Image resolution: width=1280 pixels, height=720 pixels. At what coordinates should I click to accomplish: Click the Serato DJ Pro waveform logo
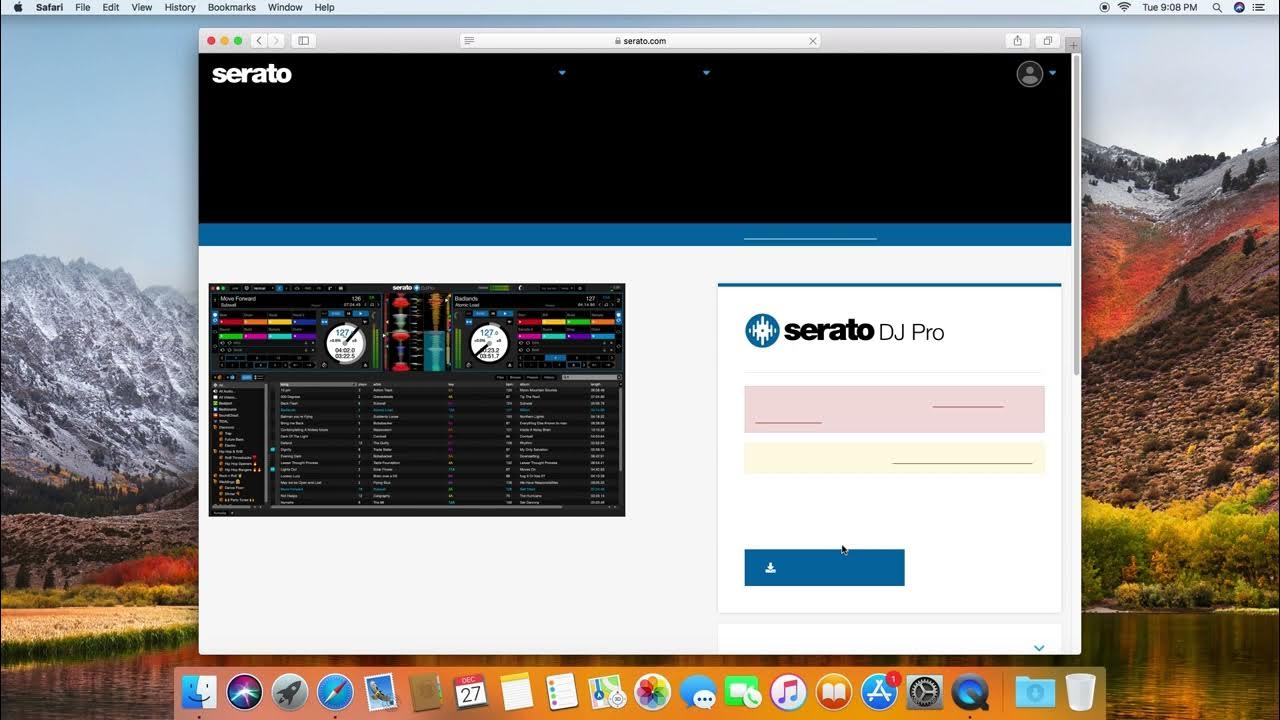(x=762, y=331)
